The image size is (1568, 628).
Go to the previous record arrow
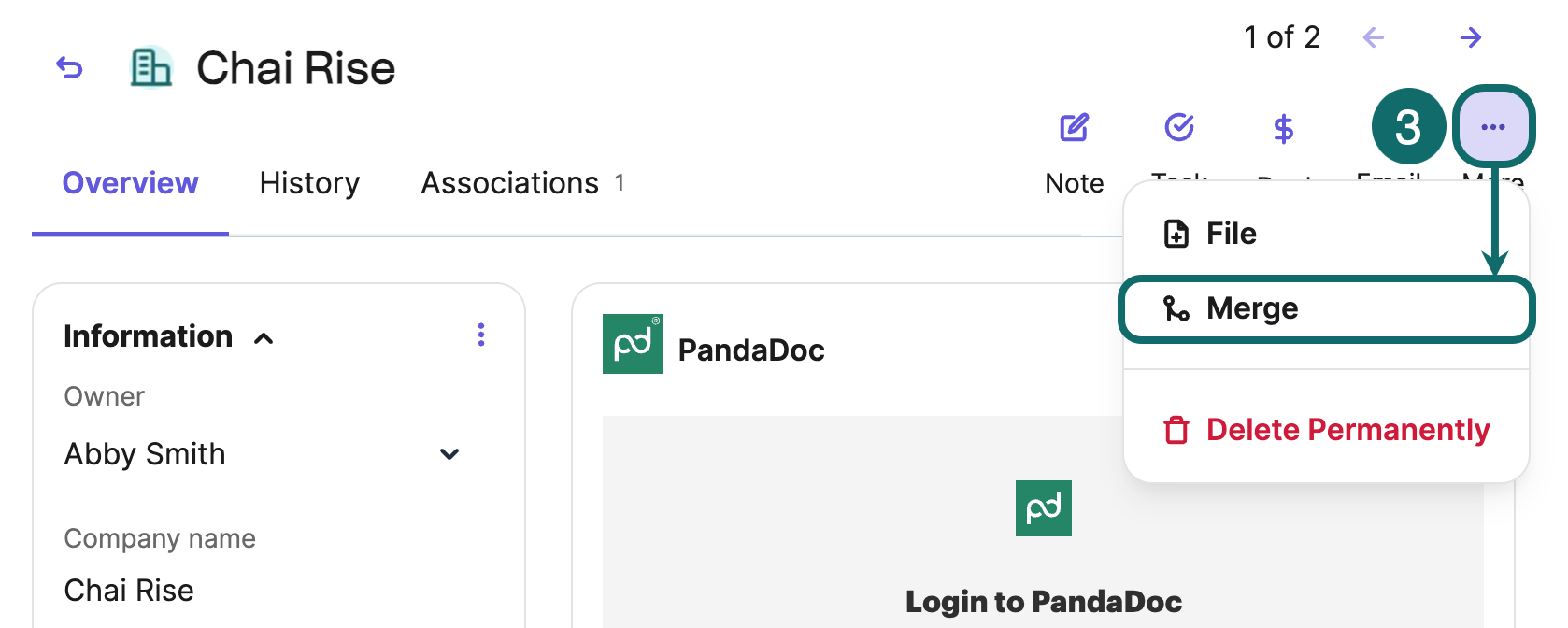pos(1373,37)
